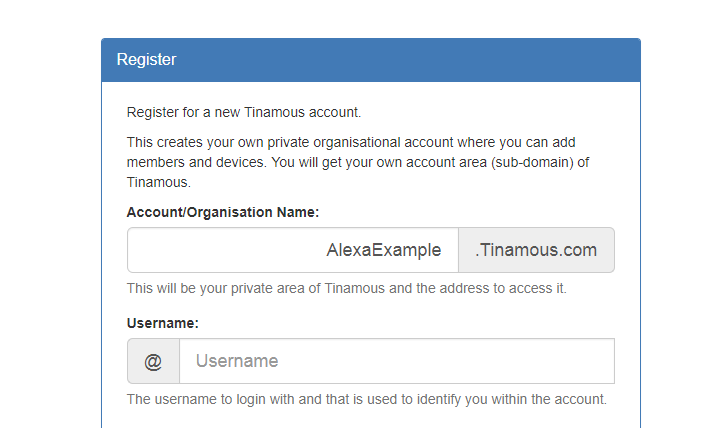The height and width of the screenshot is (428, 702).
Task: Click the "Username:" field label
Action: pos(163,323)
